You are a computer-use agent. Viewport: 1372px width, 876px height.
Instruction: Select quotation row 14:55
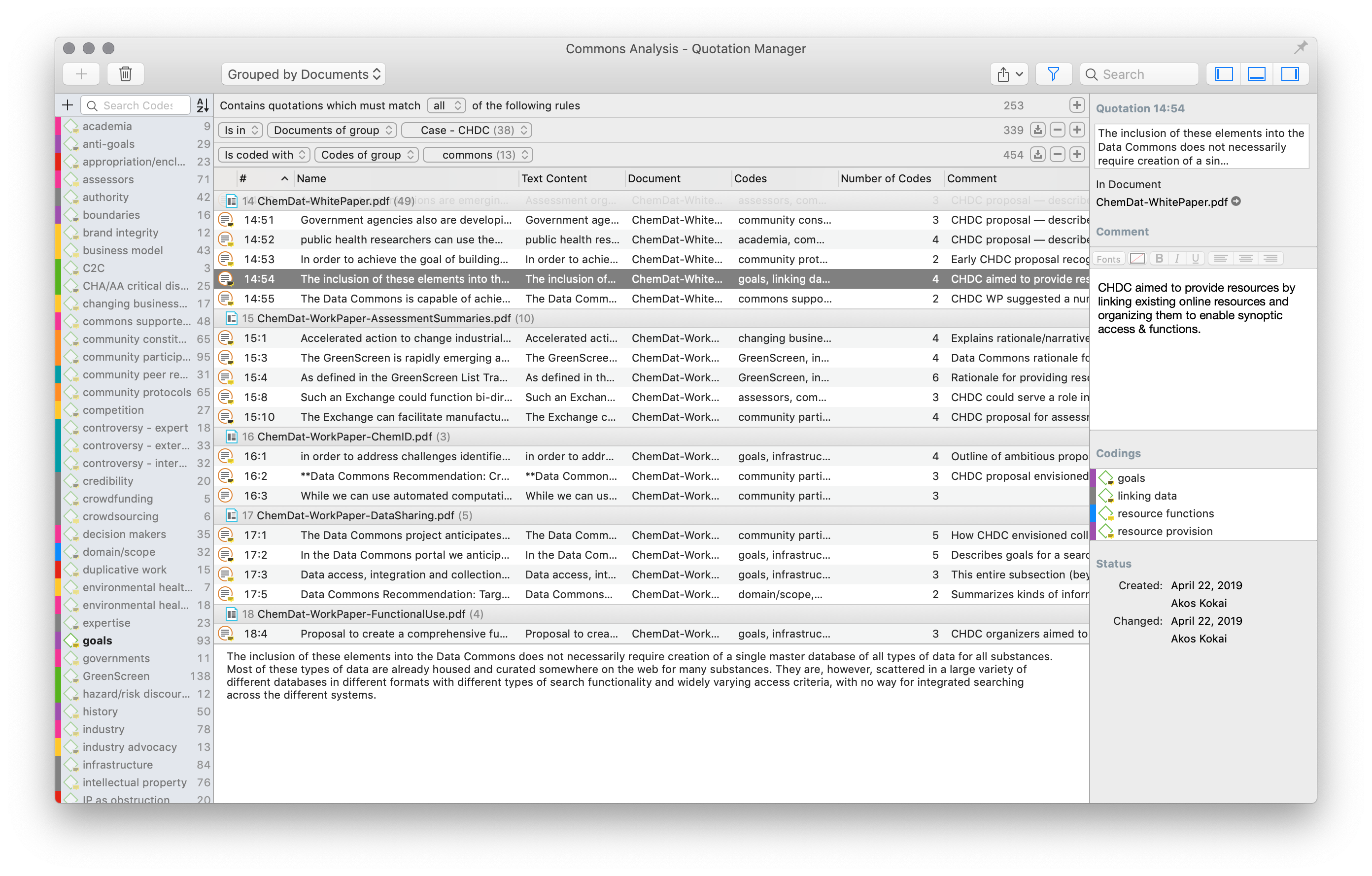(652, 299)
